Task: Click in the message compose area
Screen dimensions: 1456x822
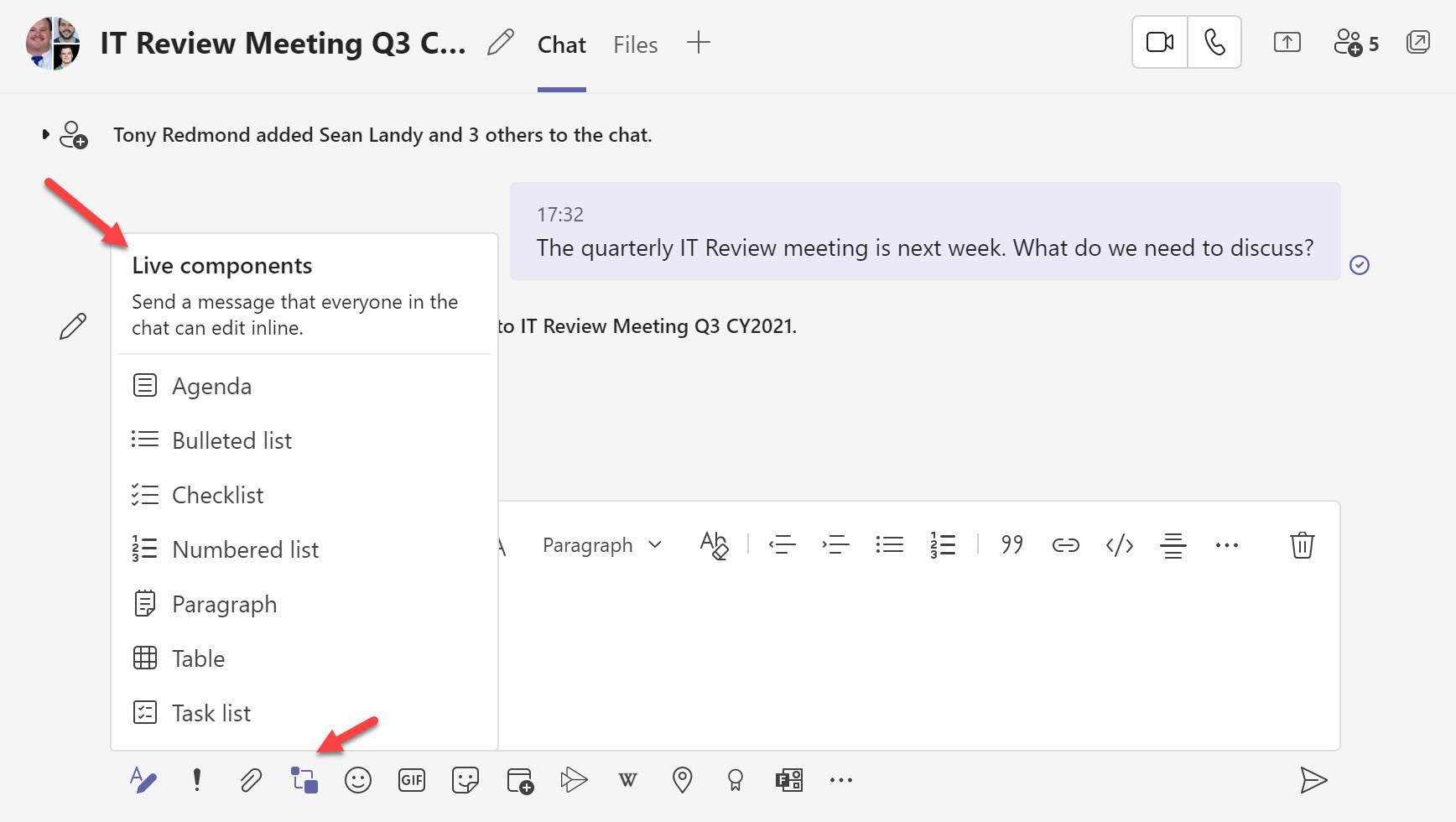Action: coord(839,654)
